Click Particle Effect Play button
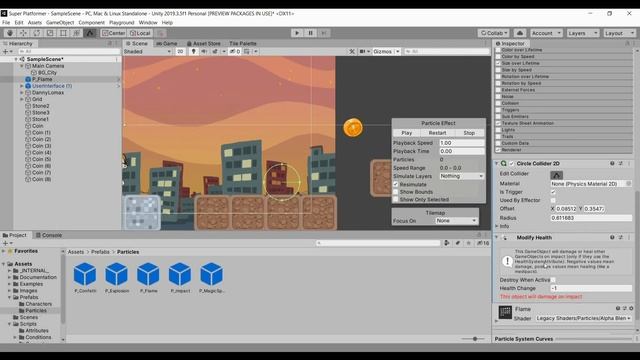This screenshot has width=640, height=360. (407, 133)
